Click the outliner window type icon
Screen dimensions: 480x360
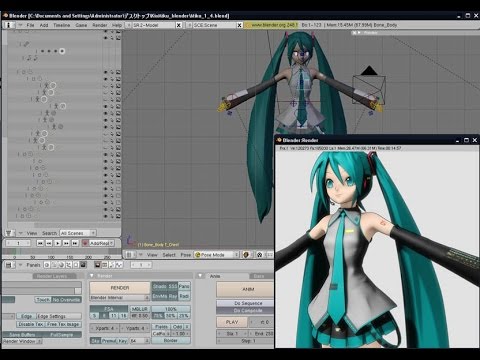pos(9,233)
